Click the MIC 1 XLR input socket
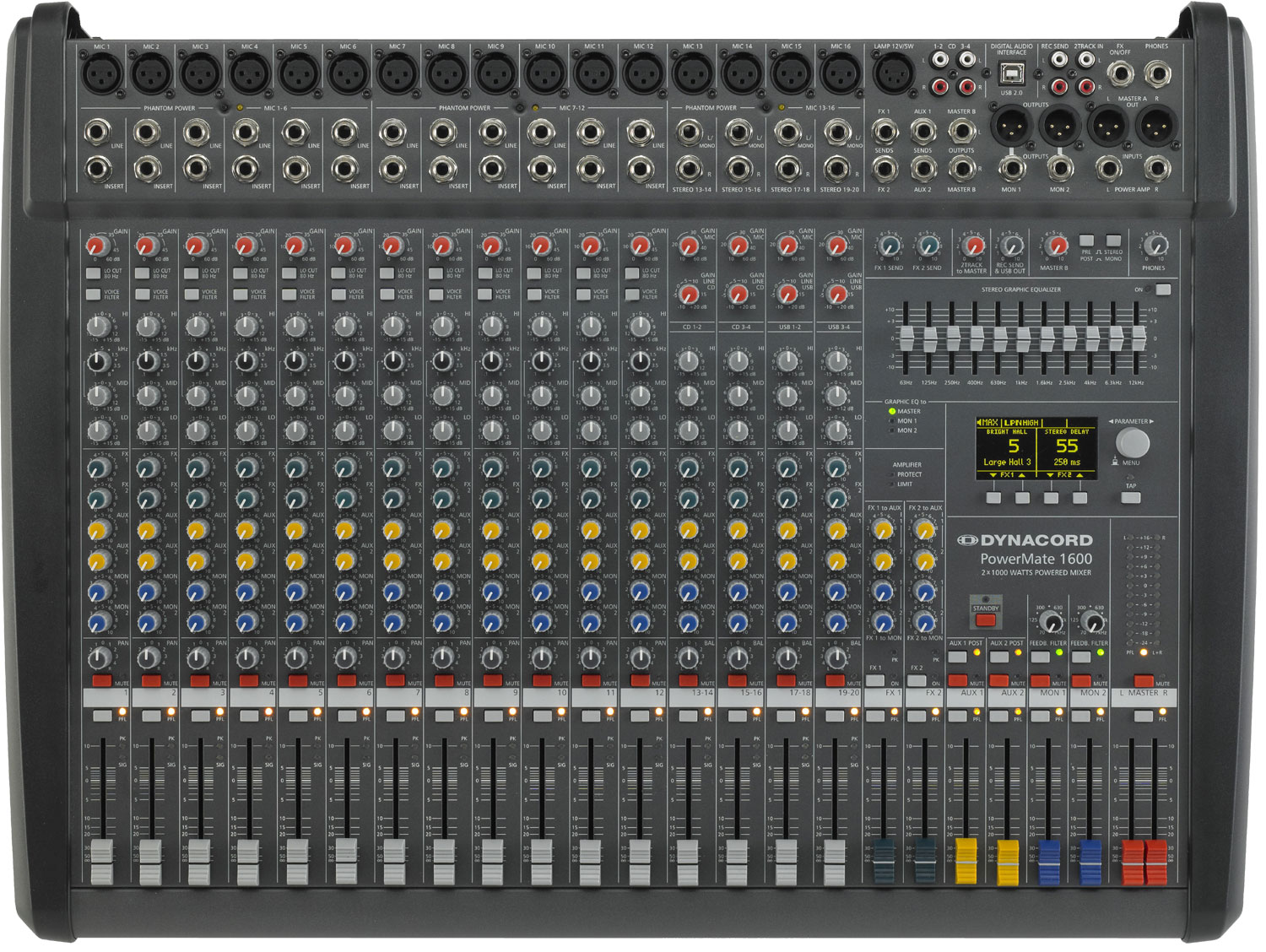The height and width of the screenshot is (952, 1266). point(102,74)
